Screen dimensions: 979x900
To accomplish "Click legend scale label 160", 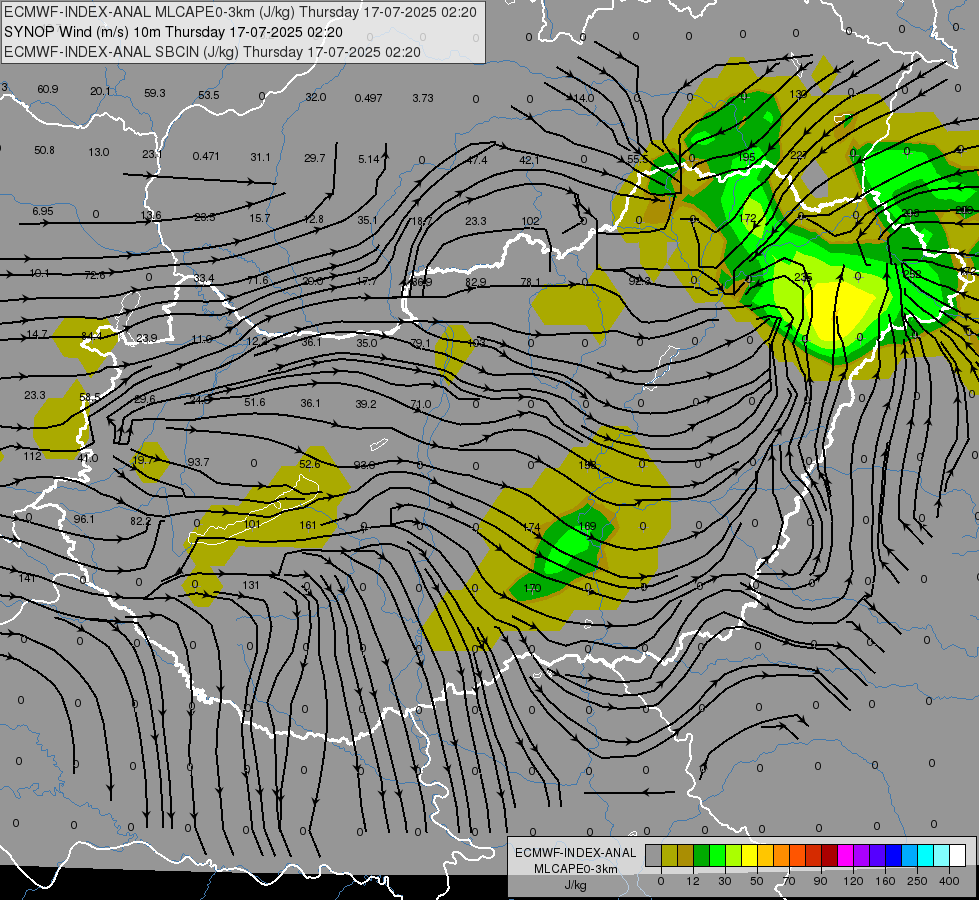I will pyautogui.click(x=885, y=881).
